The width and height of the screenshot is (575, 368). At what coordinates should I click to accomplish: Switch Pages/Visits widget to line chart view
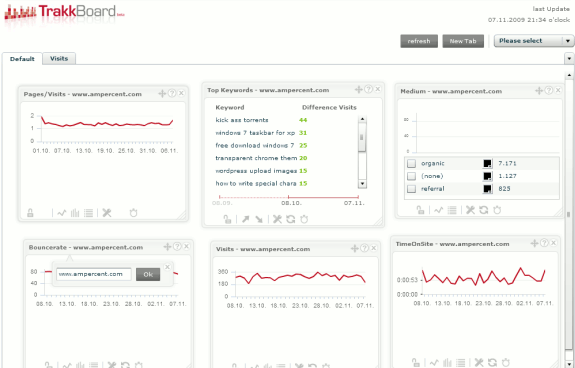pyautogui.click(x=62, y=213)
